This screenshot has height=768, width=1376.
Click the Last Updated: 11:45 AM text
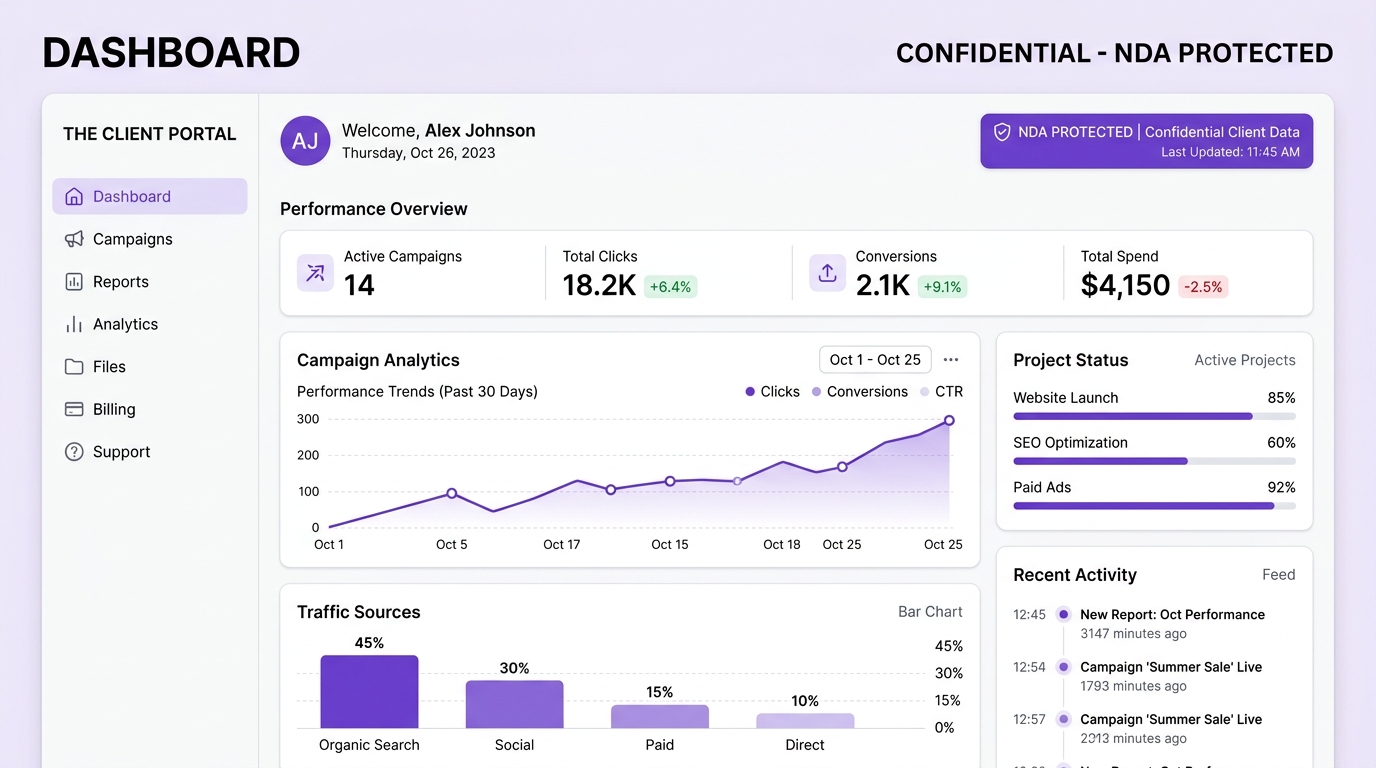tap(1230, 152)
